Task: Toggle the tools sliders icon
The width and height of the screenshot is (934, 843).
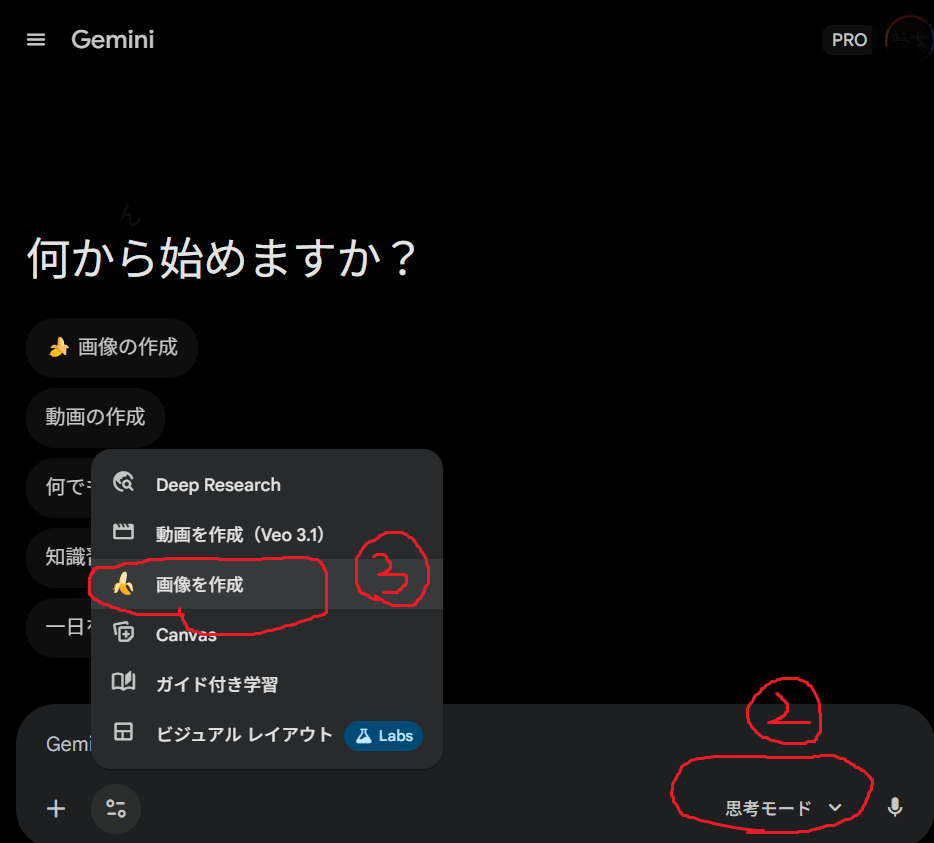Action: pos(116,809)
